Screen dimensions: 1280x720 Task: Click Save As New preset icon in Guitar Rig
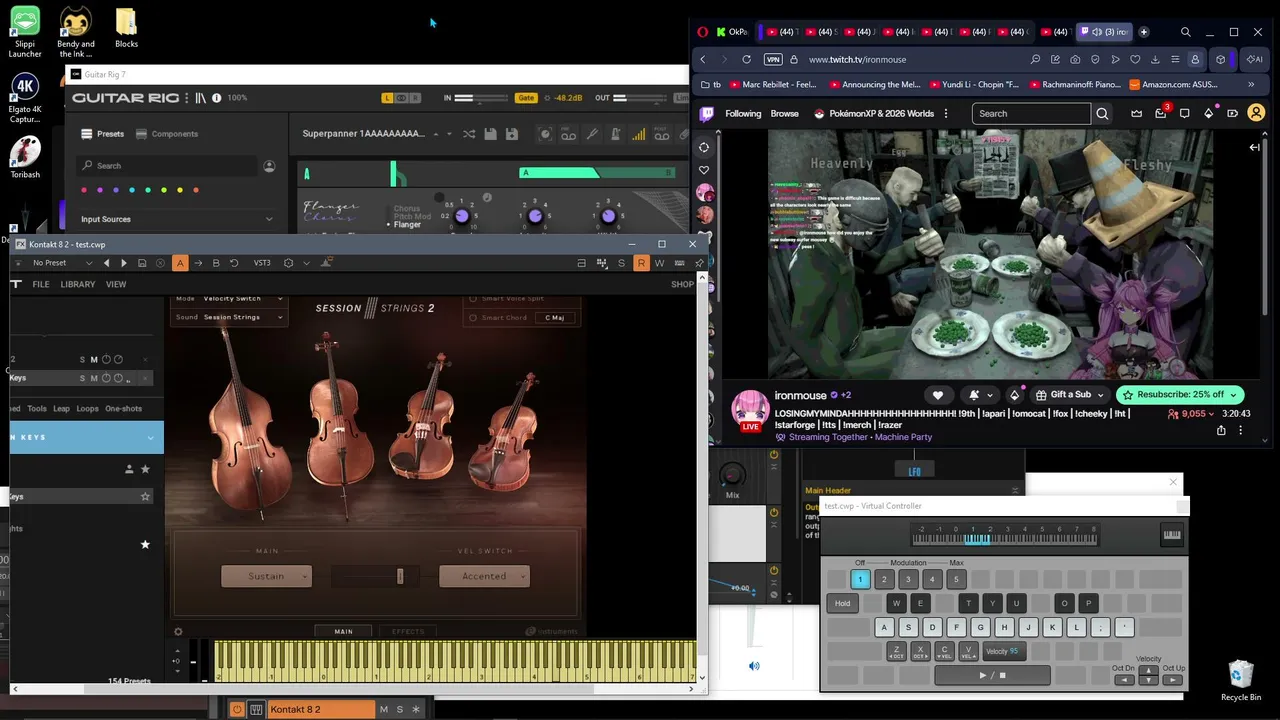coord(512,134)
